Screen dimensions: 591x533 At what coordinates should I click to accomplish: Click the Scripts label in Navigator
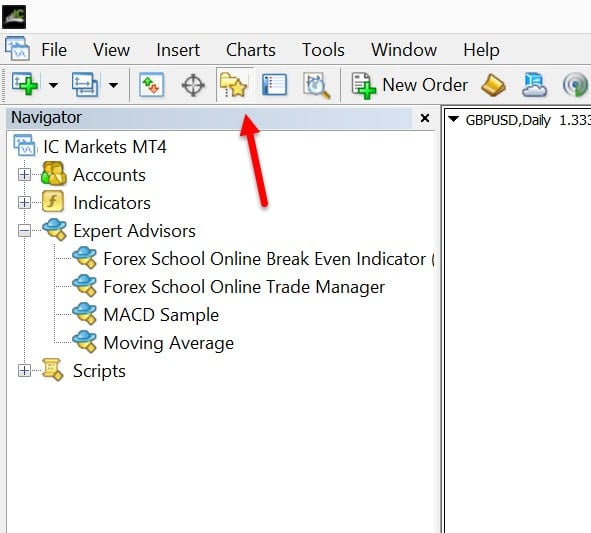pyautogui.click(x=99, y=371)
